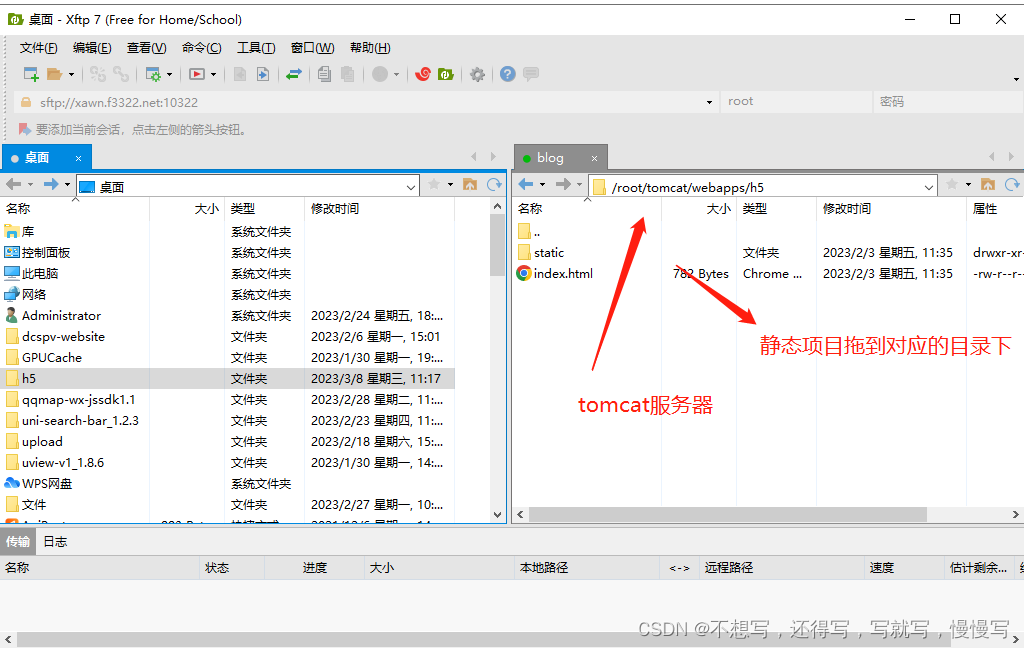Expand dropdown beside red play icon

click(213, 74)
